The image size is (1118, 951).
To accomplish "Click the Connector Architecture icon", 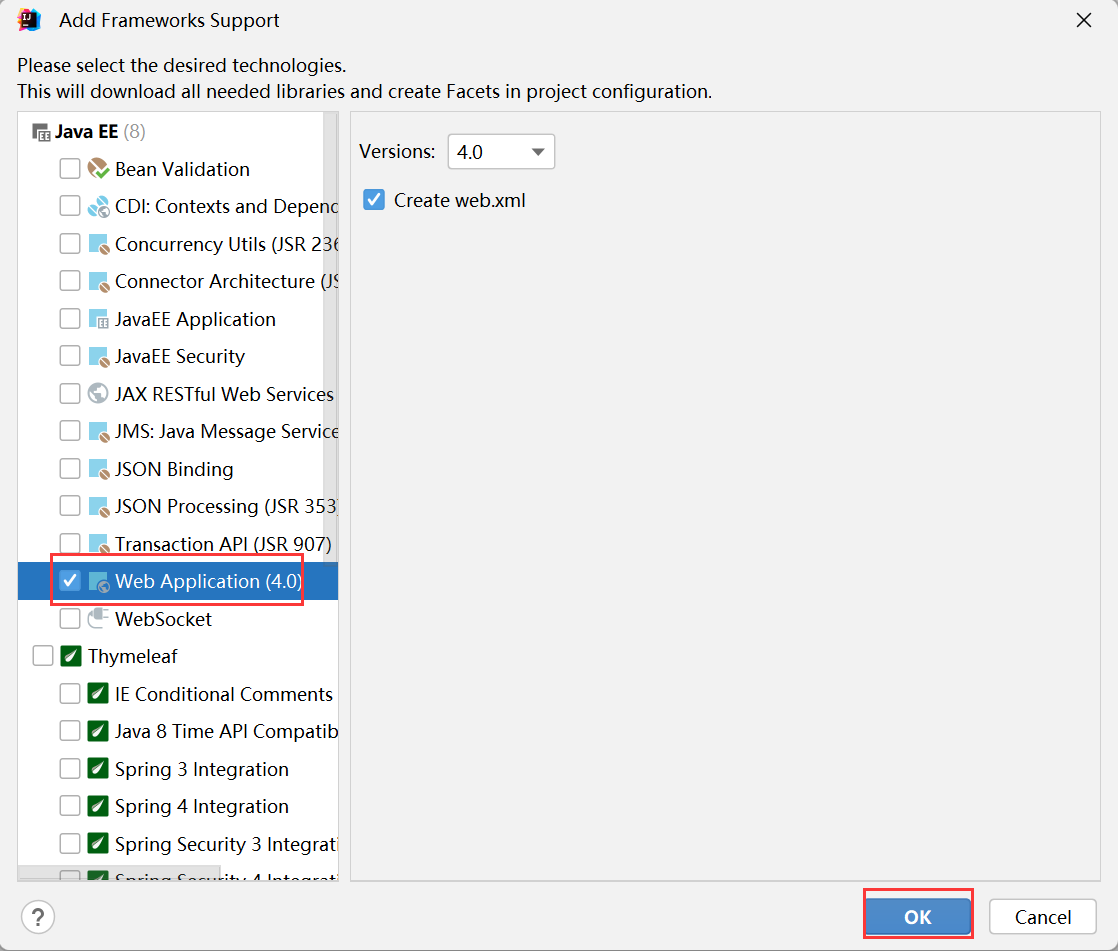I will [x=98, y=282].
